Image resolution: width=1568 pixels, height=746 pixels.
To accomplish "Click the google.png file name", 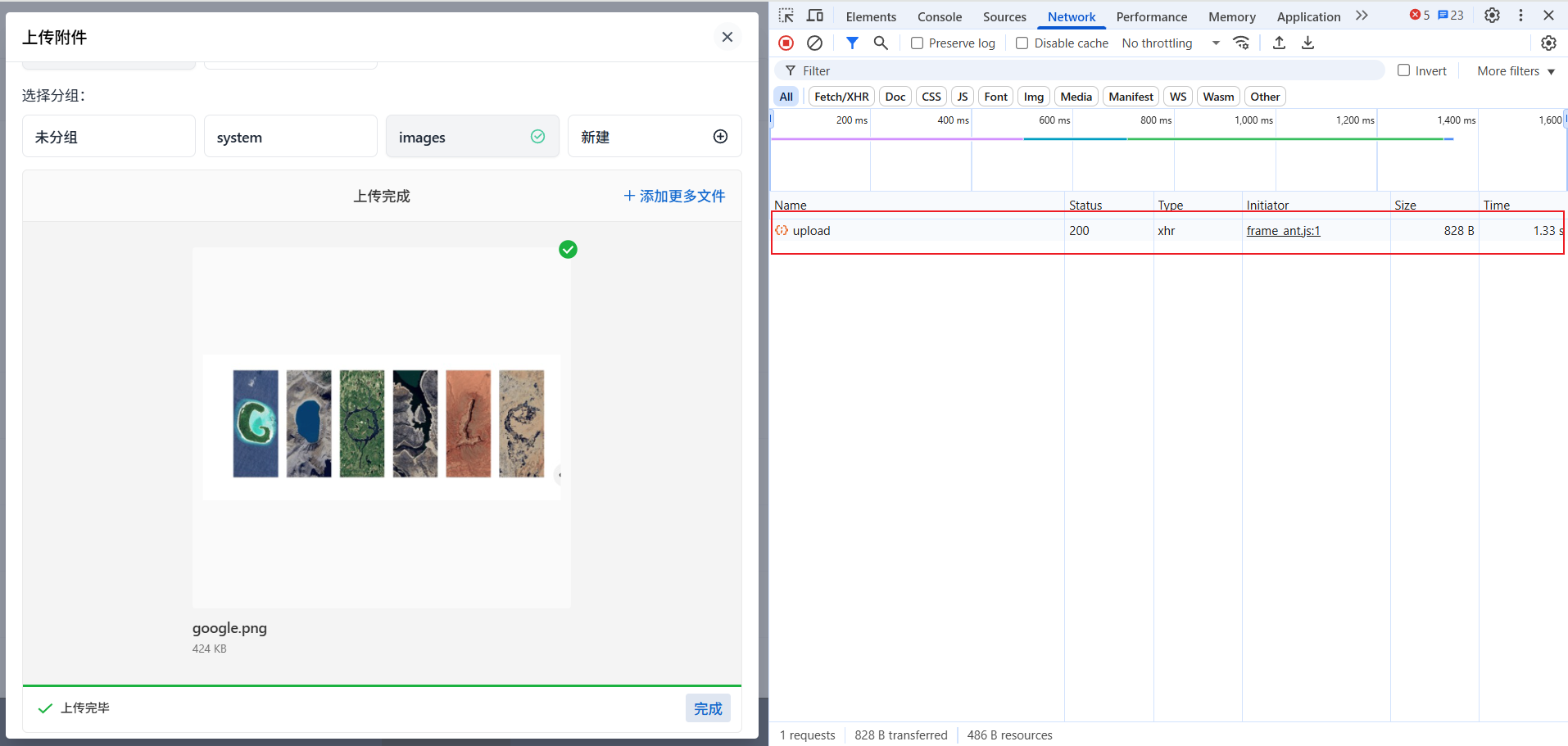I will click(229, 628).
